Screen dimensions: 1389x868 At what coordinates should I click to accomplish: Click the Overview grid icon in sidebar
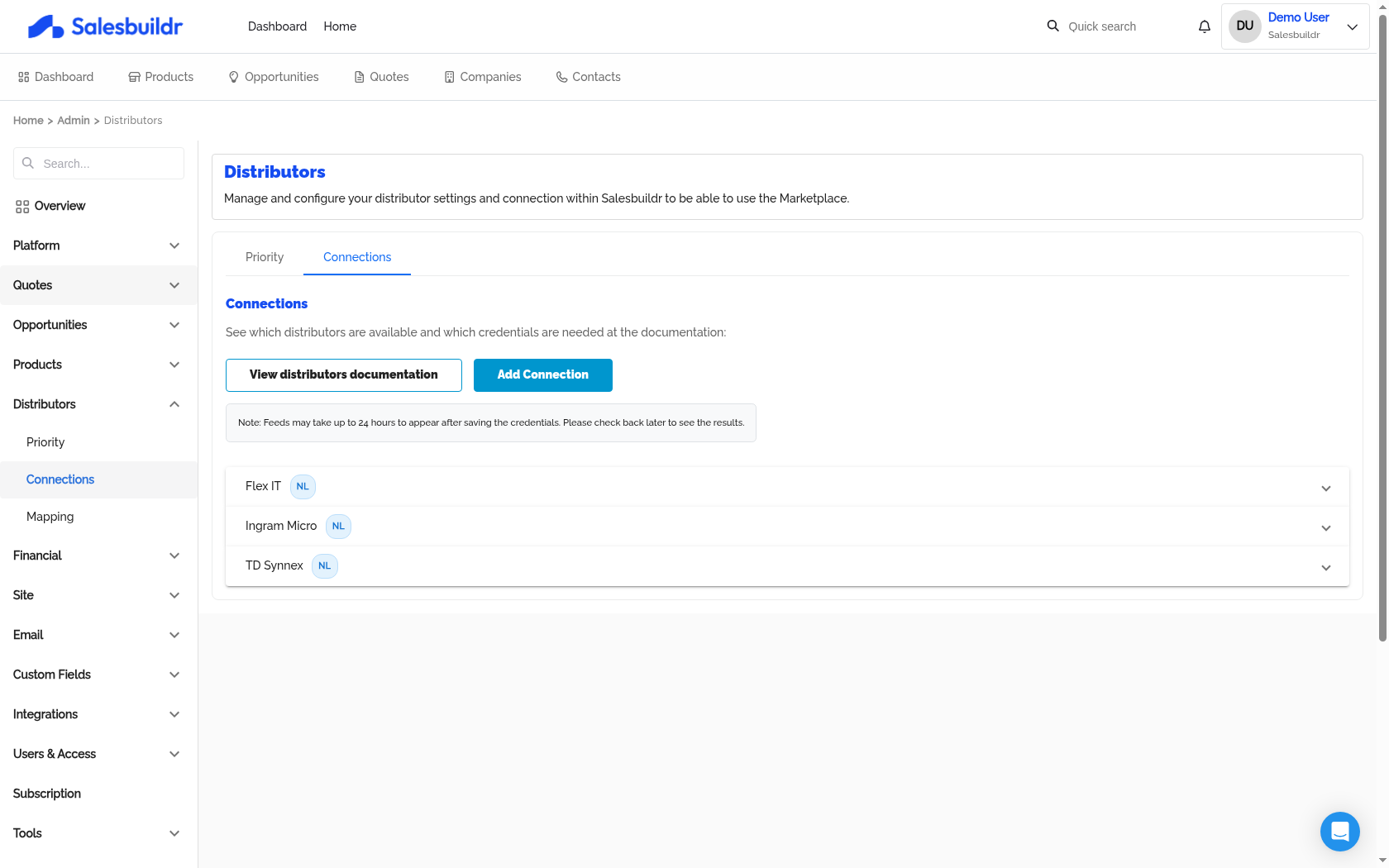pos(22,207)
